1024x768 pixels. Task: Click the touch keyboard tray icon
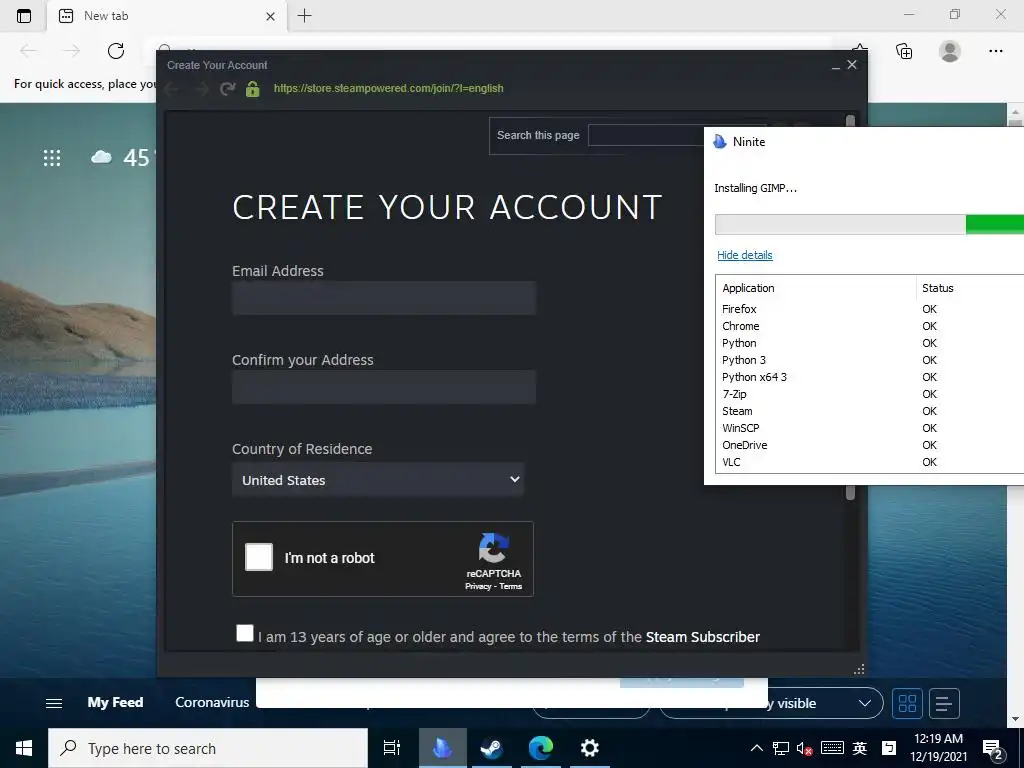click(x=832, y=748)
